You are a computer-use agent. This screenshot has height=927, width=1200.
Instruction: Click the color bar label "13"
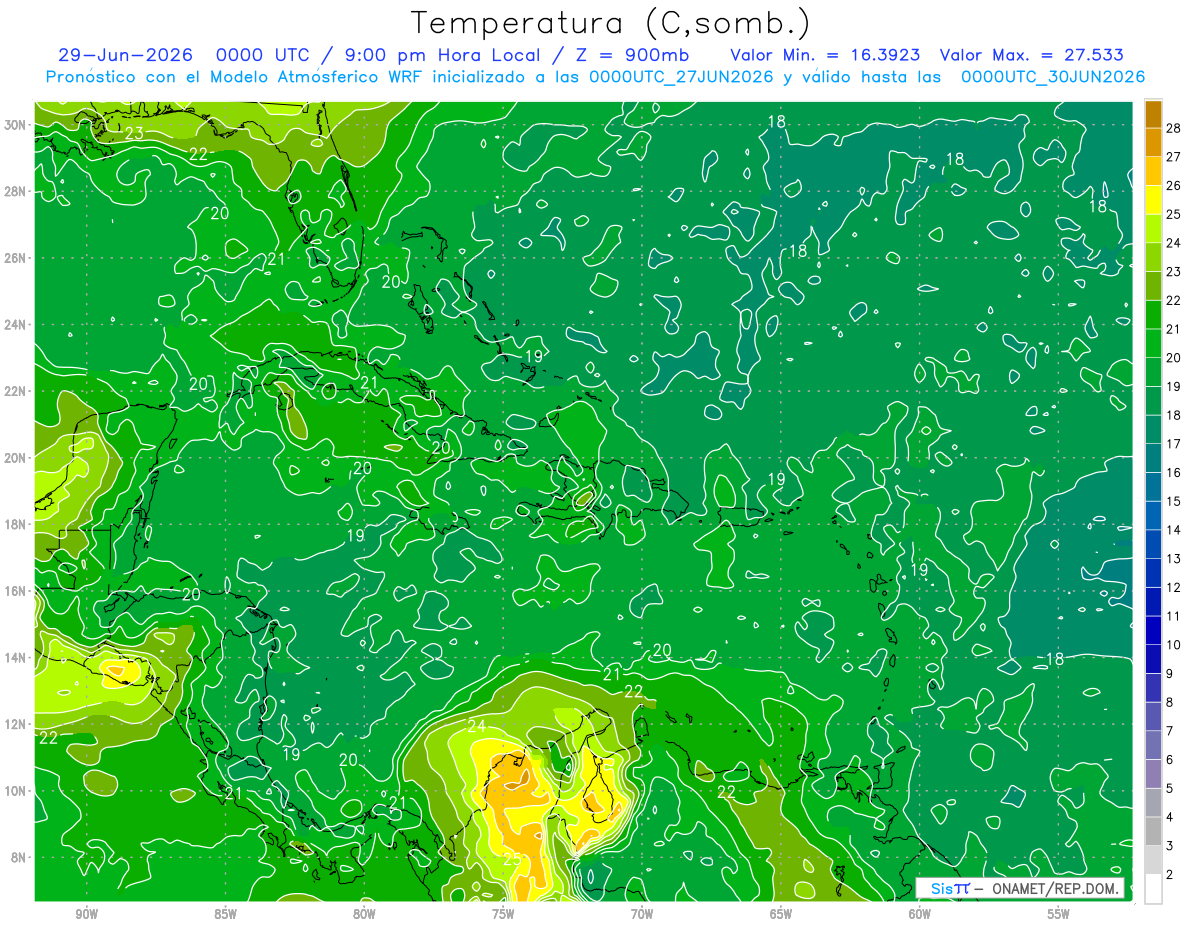pyautogui.click(x=1174, y=559)
